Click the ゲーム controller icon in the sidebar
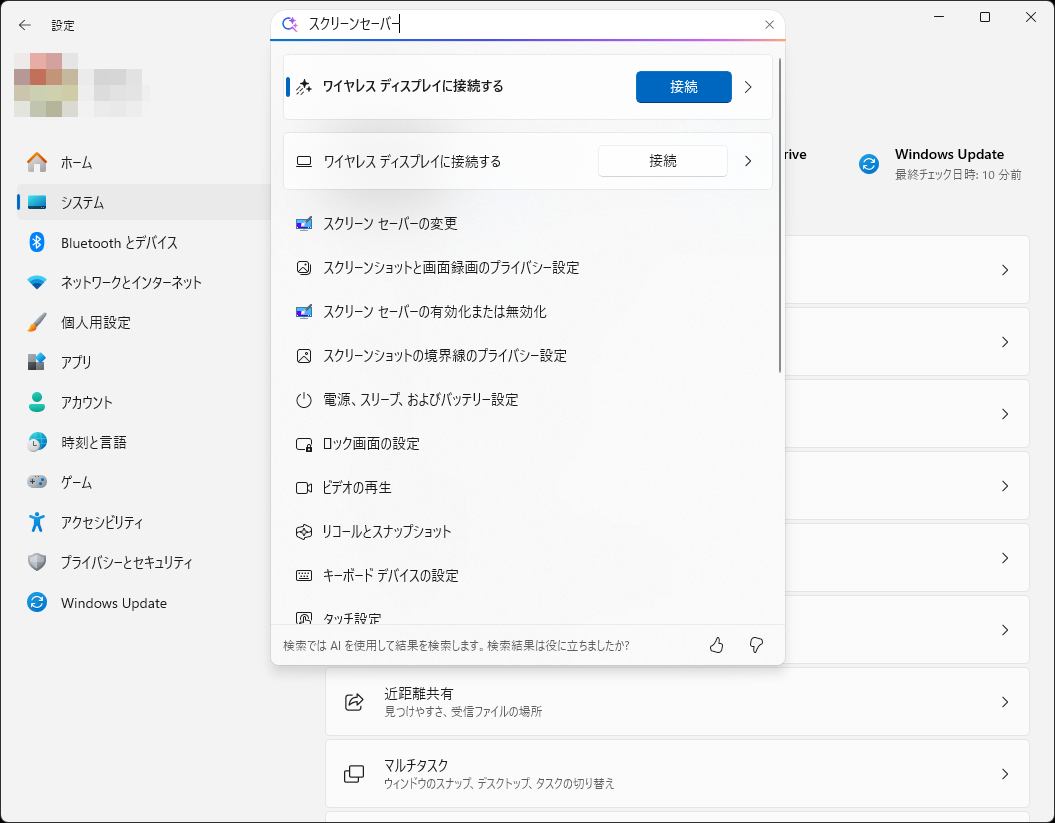Screen dimensions: 1055x823 tap(39, 482)
